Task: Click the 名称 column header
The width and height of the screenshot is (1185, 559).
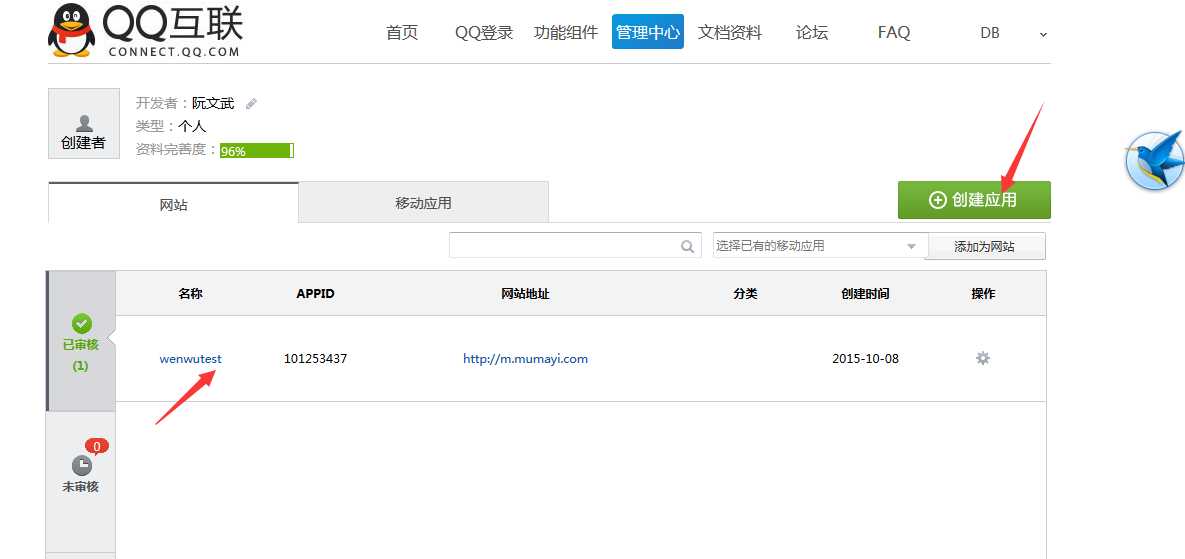Action: click(x=190, y=294)
